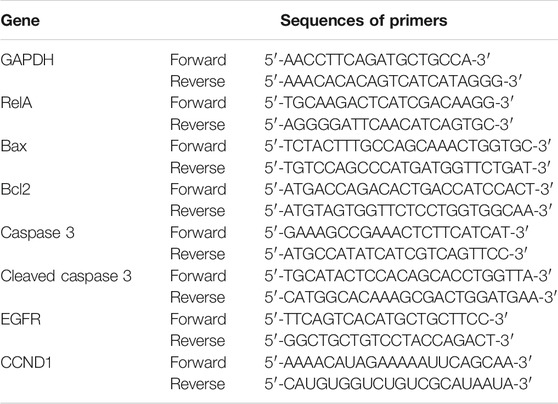The height and width of the screenshot is (404, 558).
Task: Select the Caspase 3 gene label
Action: [x=37, y=232]
